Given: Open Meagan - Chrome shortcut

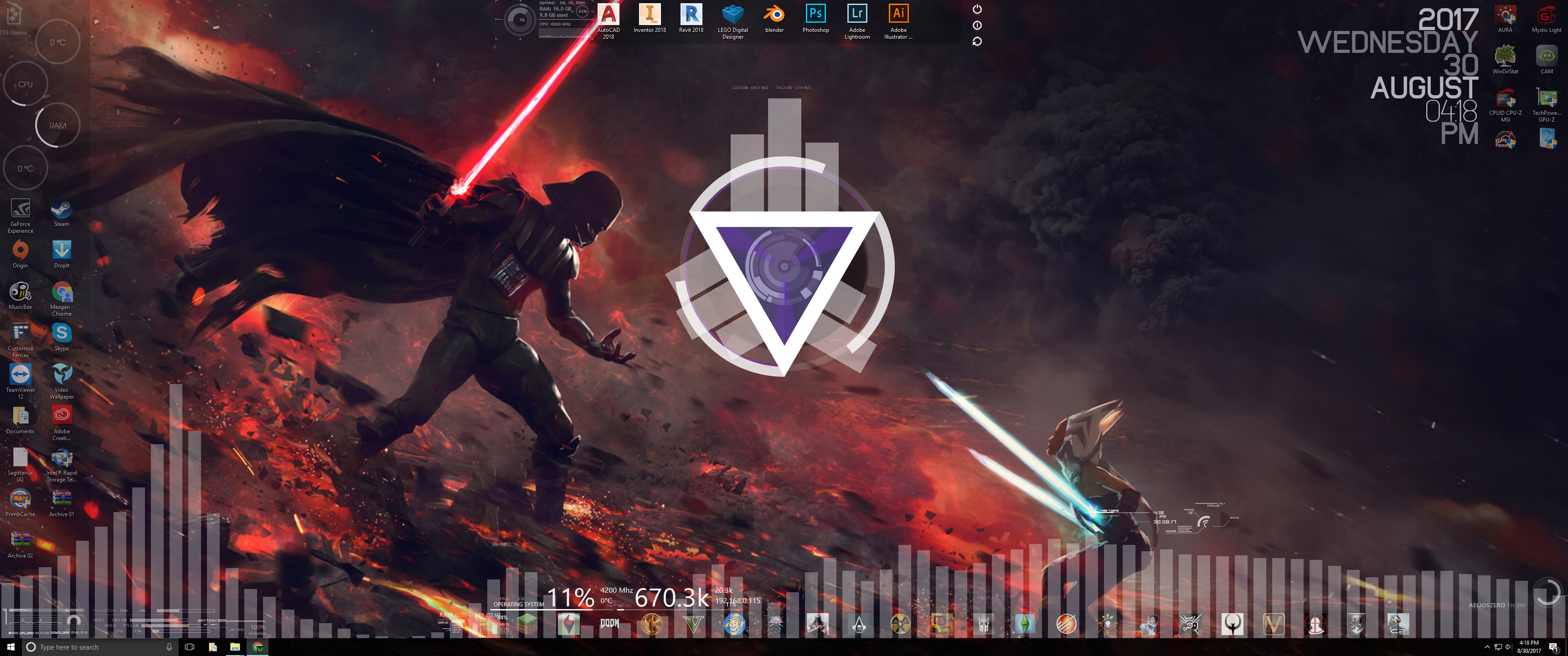Looking at the screenshot, I should click(62, 298).
